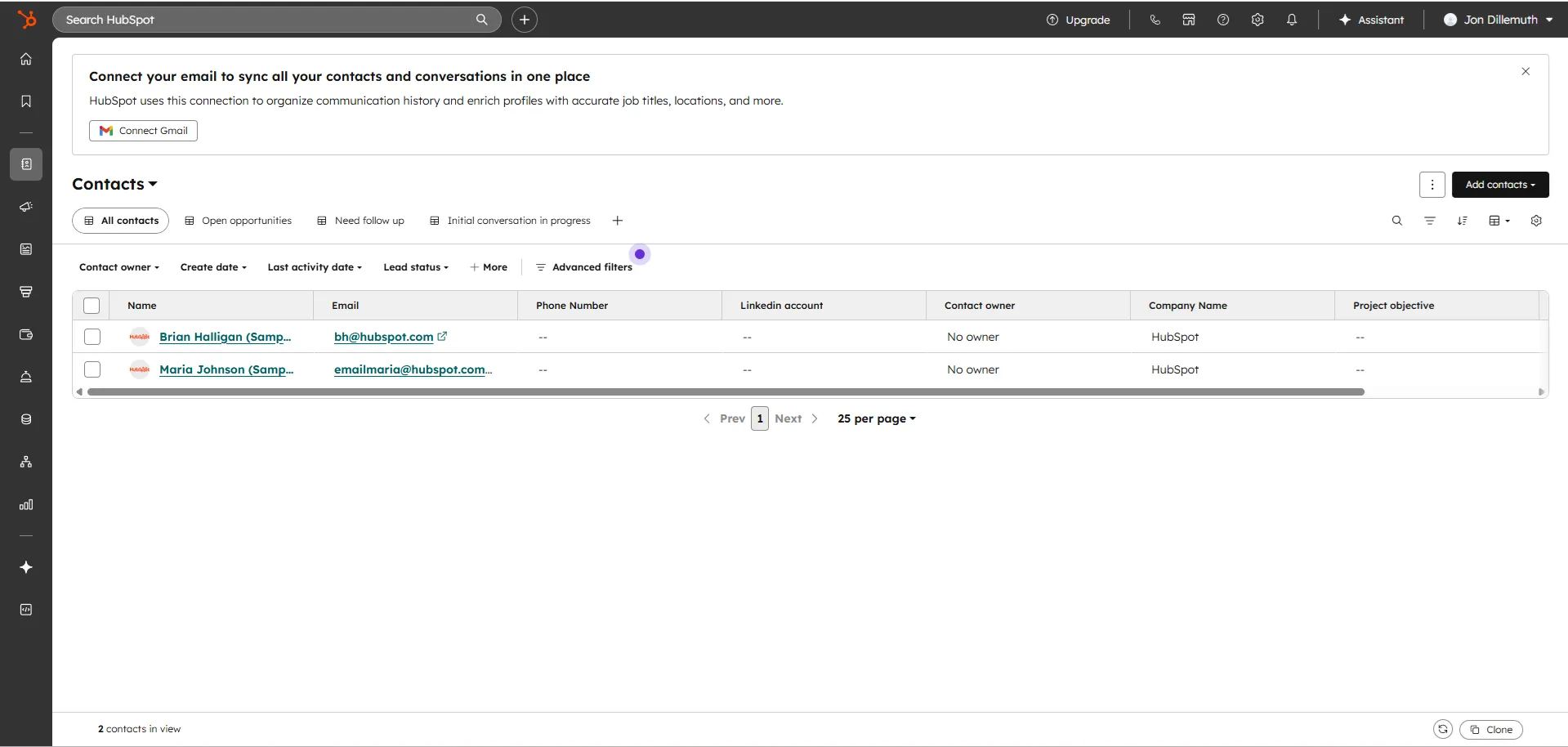Go to page 1 of results
The height and width of the screenshot is (747, 1568).
click(760, 418)
